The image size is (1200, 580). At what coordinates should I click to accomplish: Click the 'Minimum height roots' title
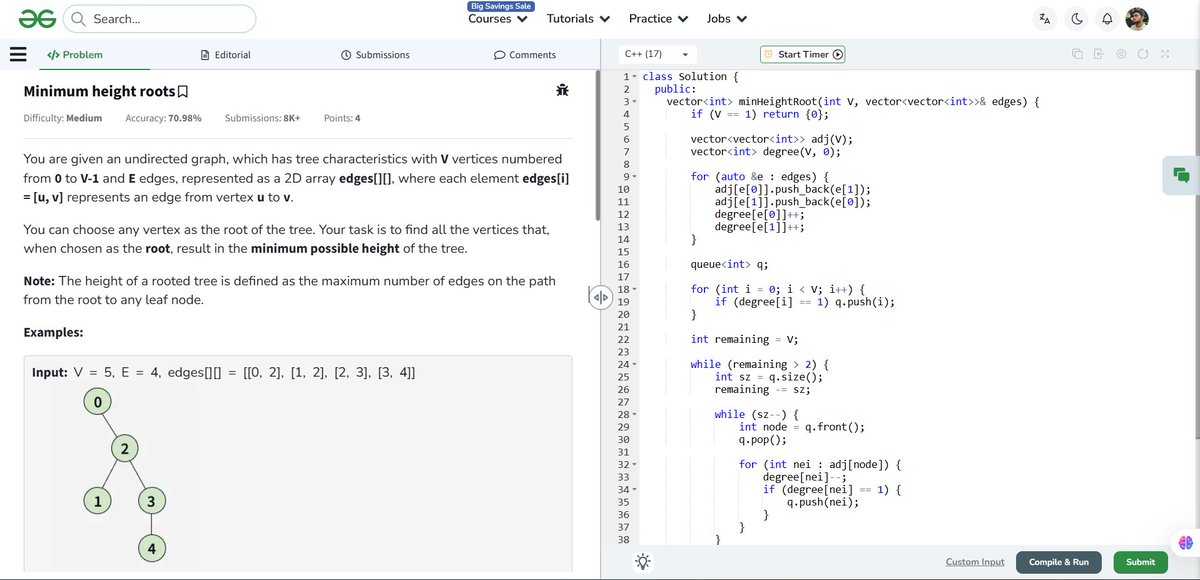(98, 92)
